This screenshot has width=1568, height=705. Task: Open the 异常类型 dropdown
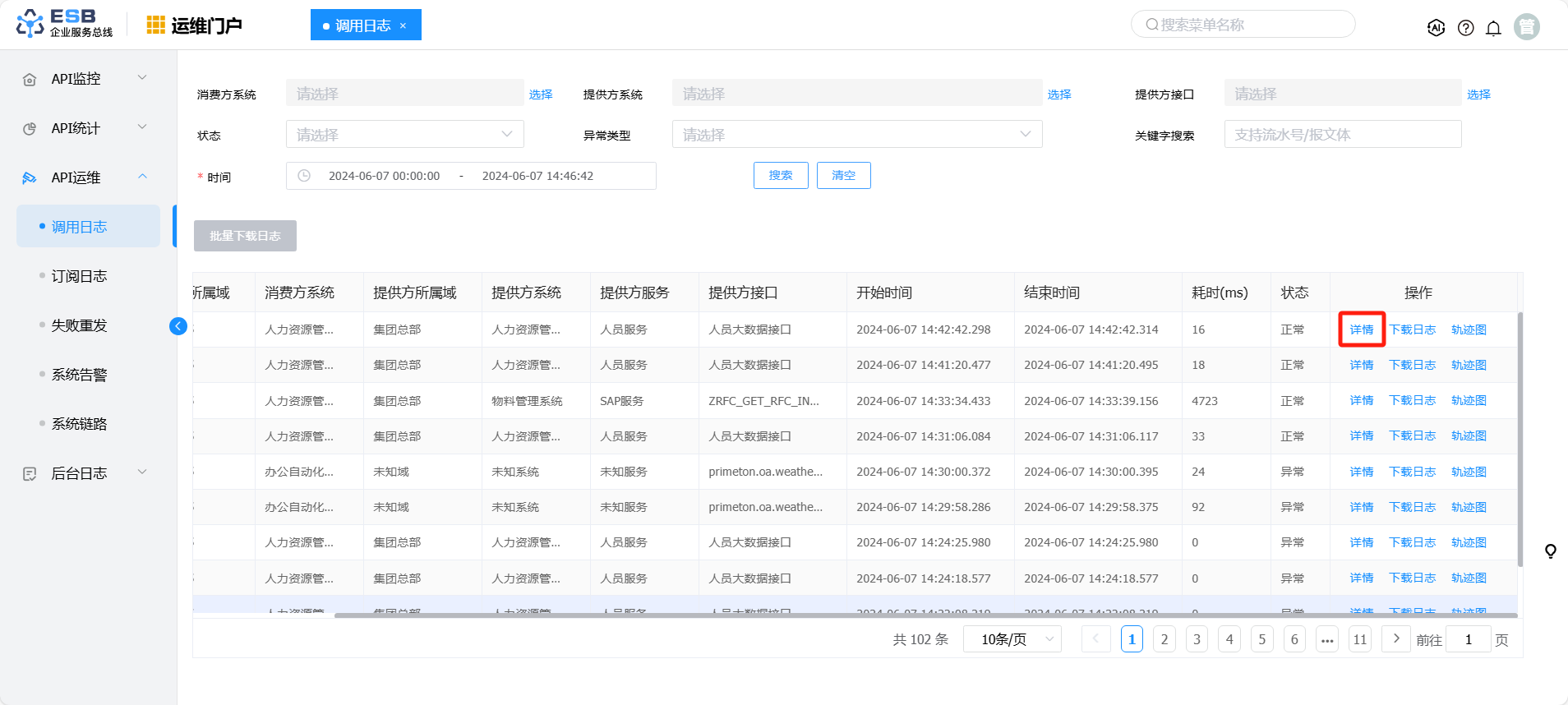pos(856,135)
